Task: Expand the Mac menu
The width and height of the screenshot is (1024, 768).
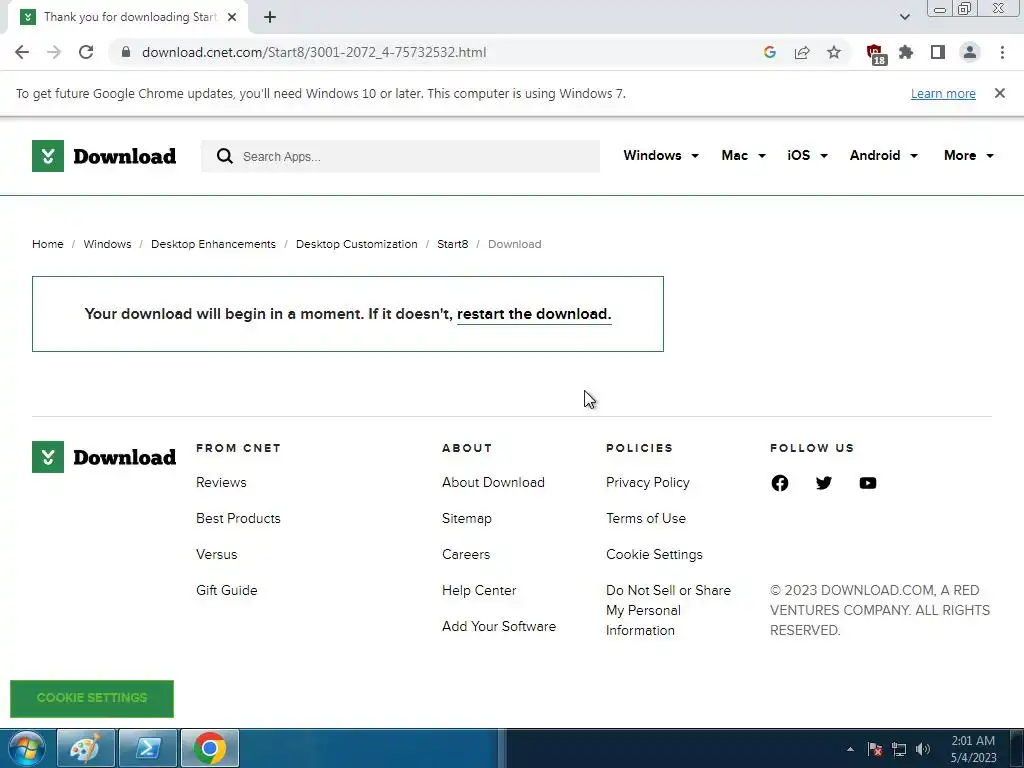Action: pos(743,155)
